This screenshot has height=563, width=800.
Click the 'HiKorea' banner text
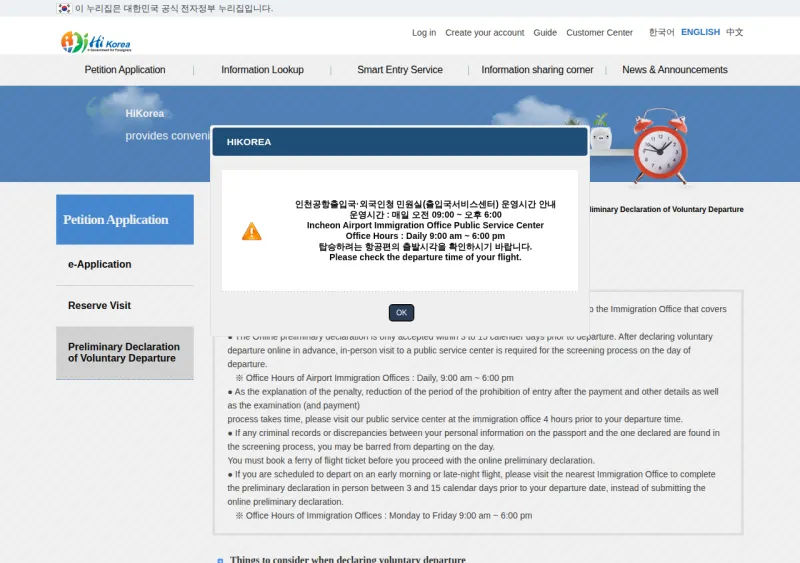[x=145, y=113]
